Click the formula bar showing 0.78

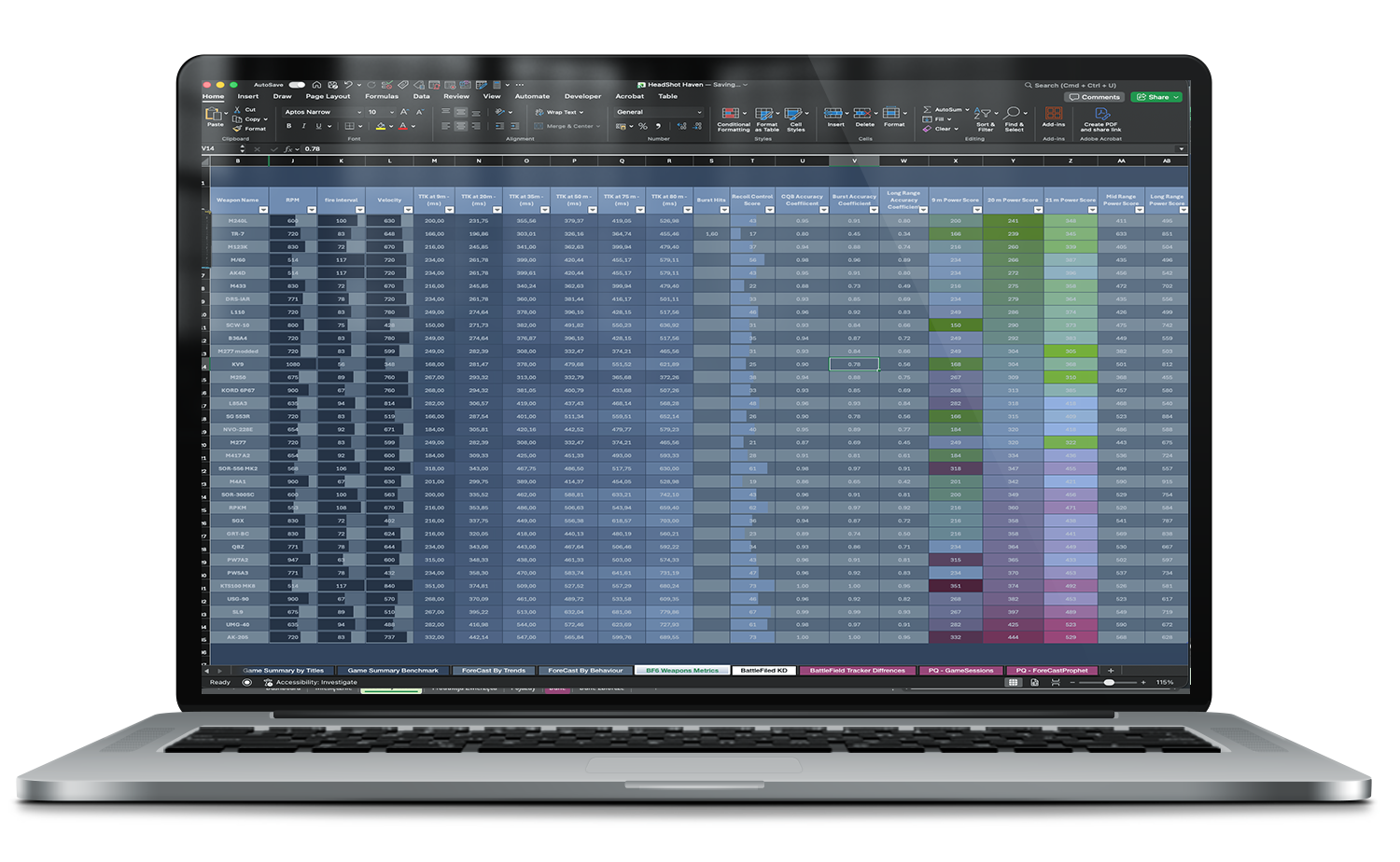point(653,148)
